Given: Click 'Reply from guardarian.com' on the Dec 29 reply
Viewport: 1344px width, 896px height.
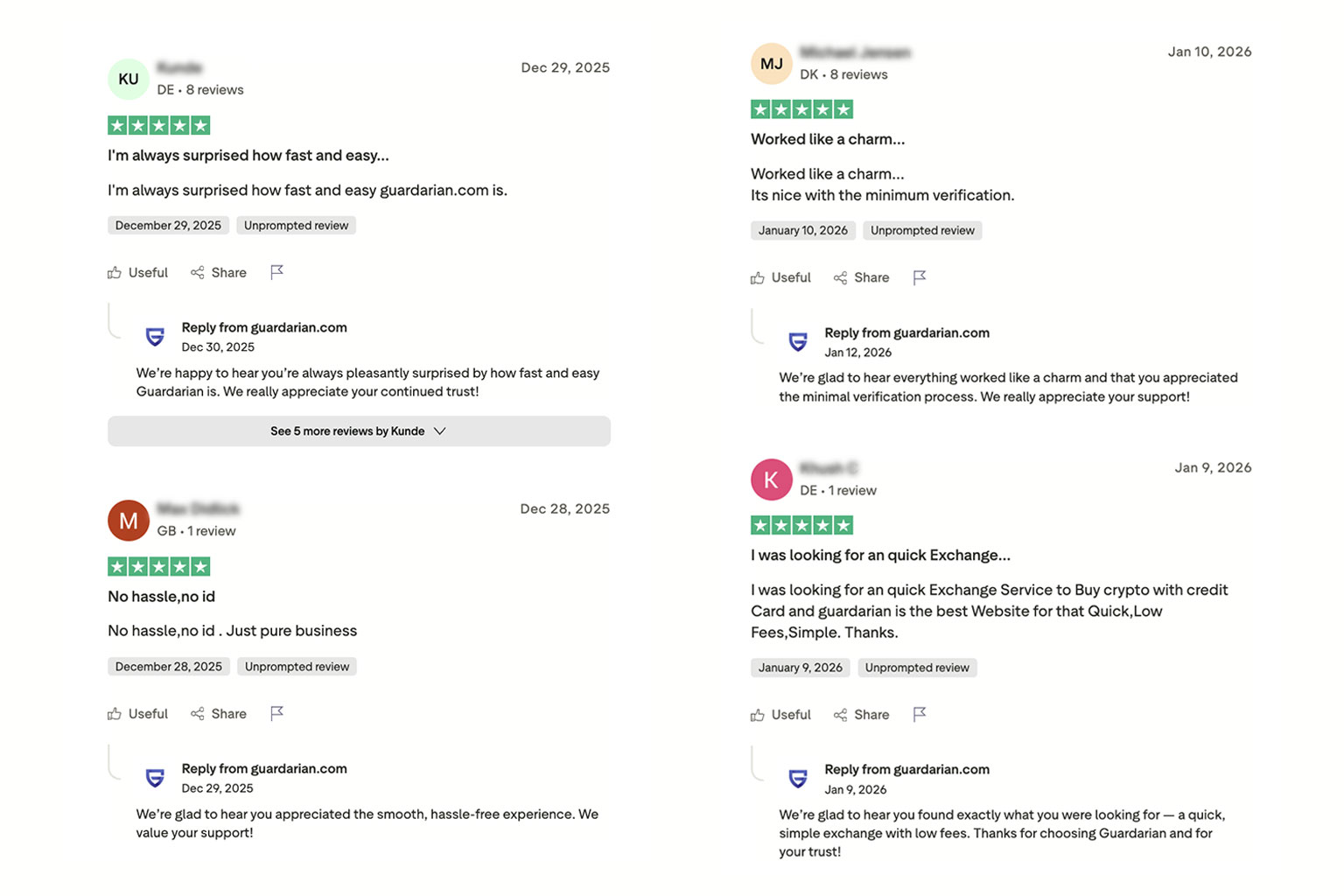Looking at the screenshot, I should (x=264, y=768).
